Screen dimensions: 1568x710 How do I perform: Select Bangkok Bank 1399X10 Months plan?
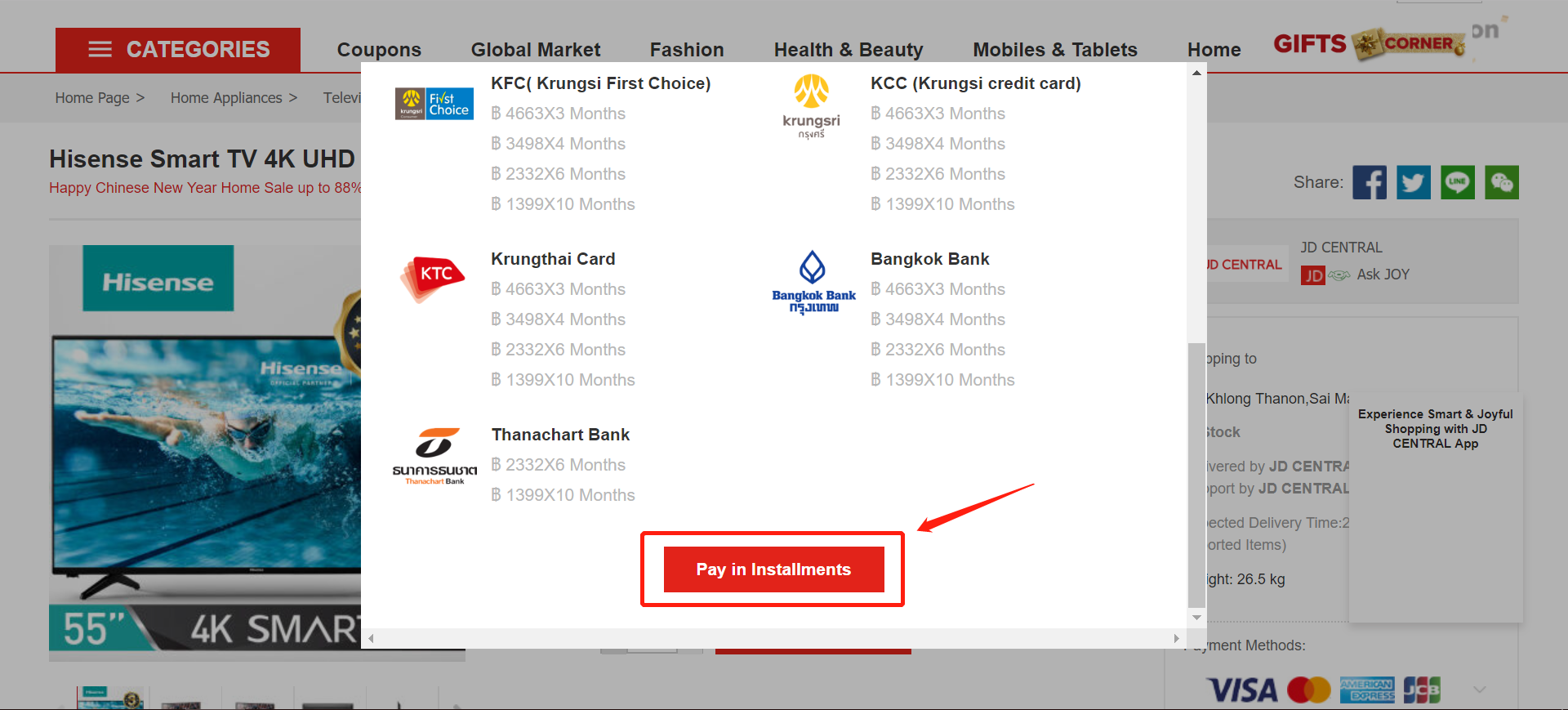click(942, 380)
